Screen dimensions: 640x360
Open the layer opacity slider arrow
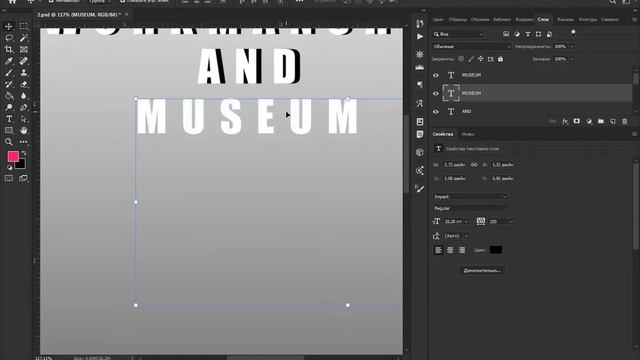pyautogui.click(x=571, y=47)
